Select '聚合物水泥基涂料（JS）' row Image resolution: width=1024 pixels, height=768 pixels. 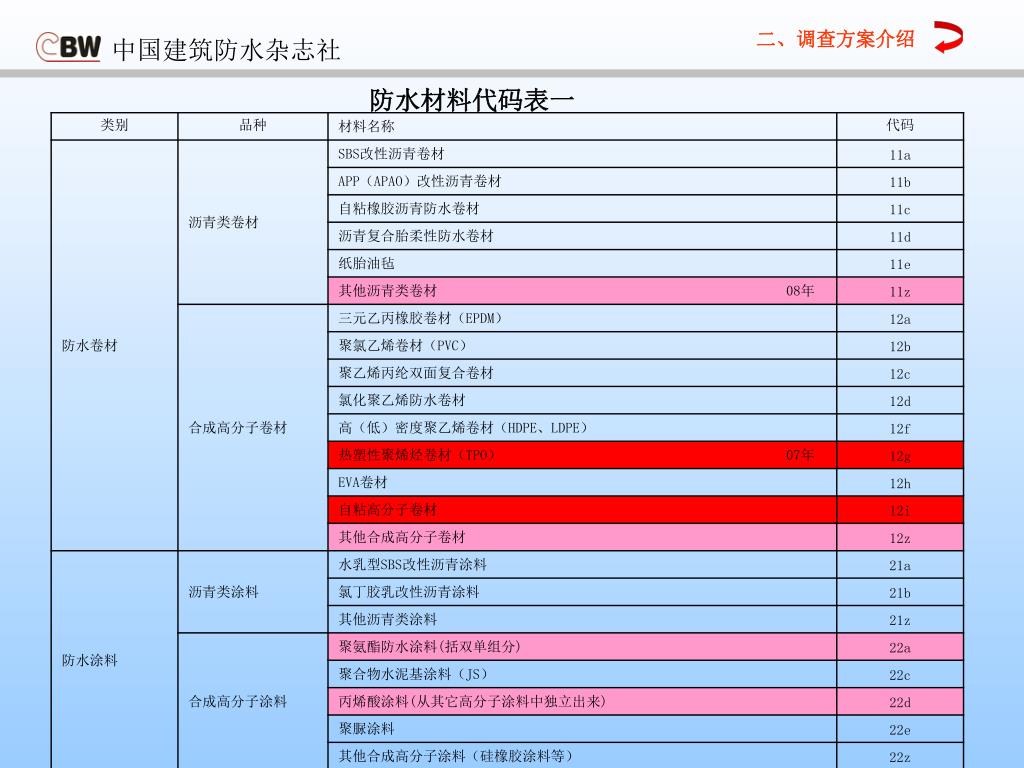point(582,674)
